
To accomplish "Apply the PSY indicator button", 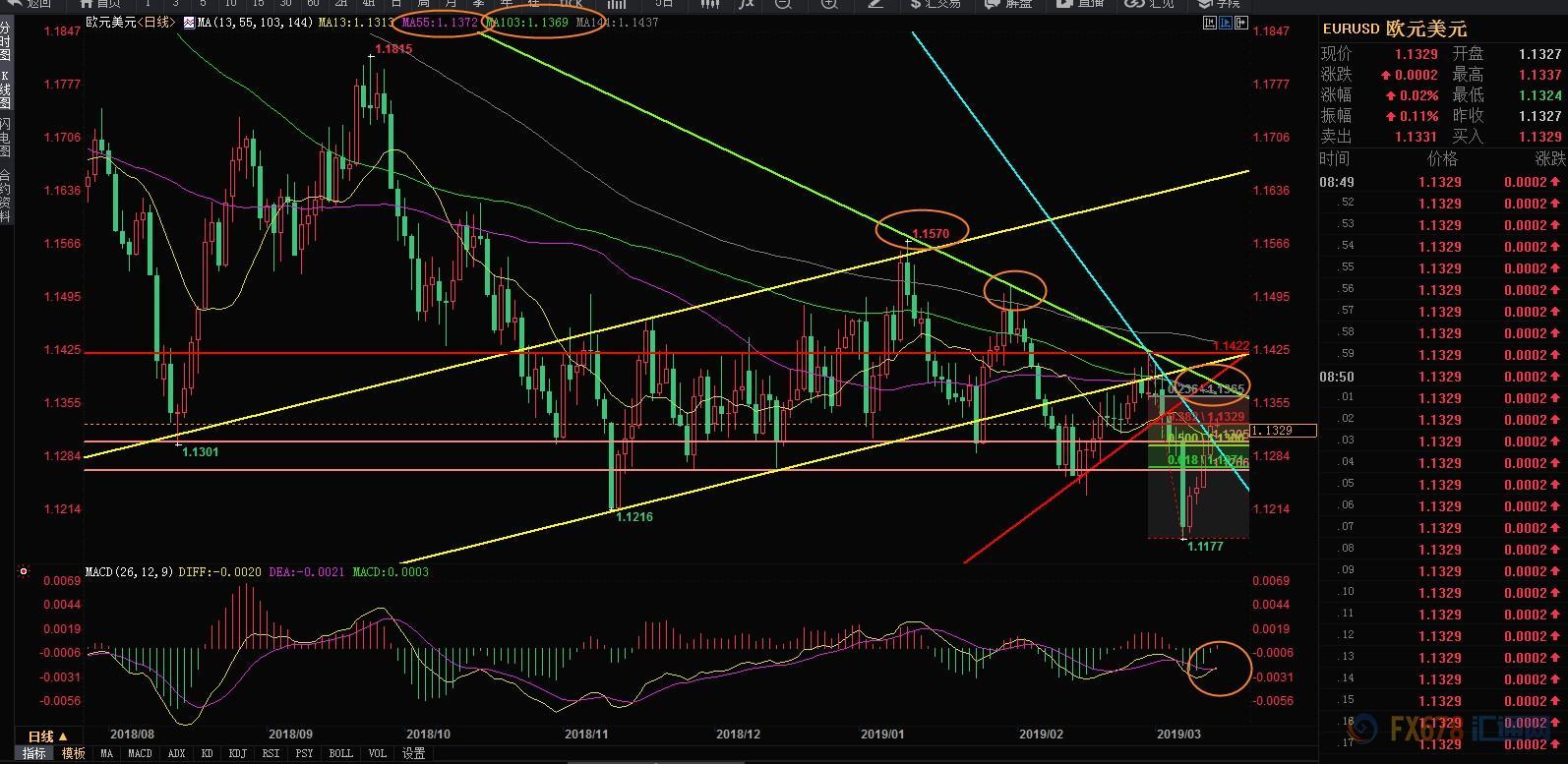I will point(305,753).
